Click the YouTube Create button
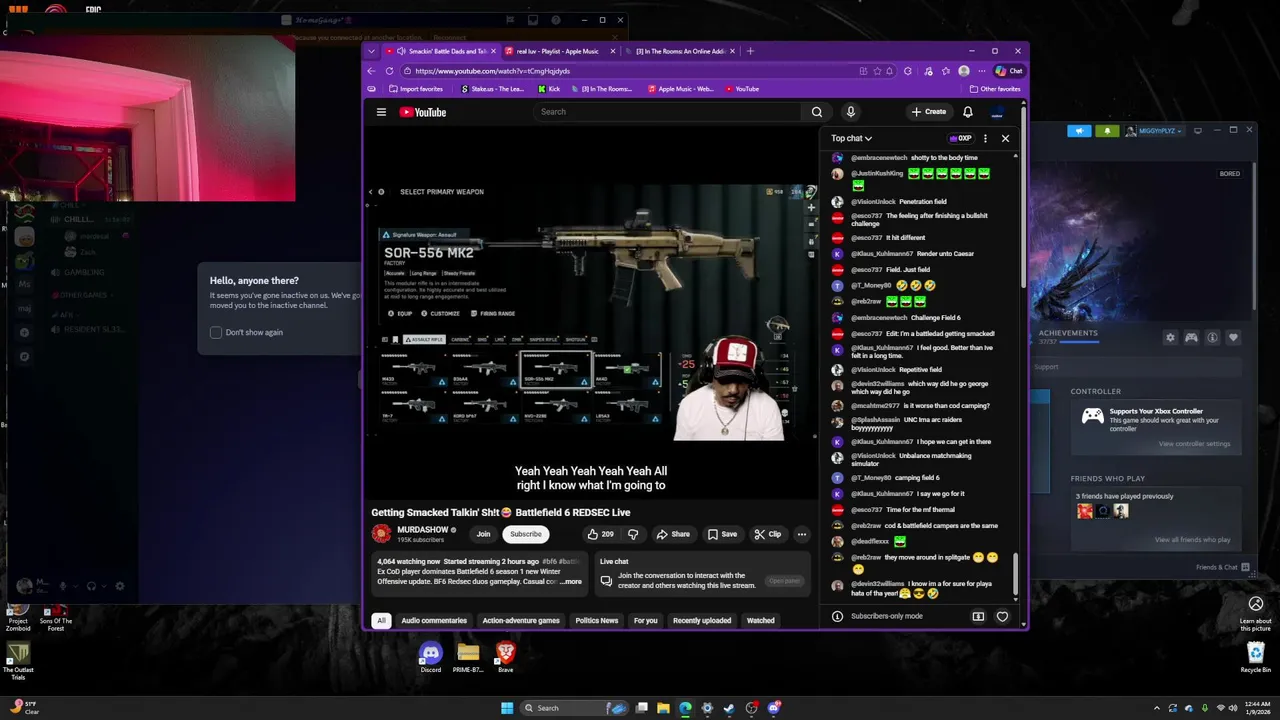Viewport: 1280px width, 720px height. coord(929,112)
